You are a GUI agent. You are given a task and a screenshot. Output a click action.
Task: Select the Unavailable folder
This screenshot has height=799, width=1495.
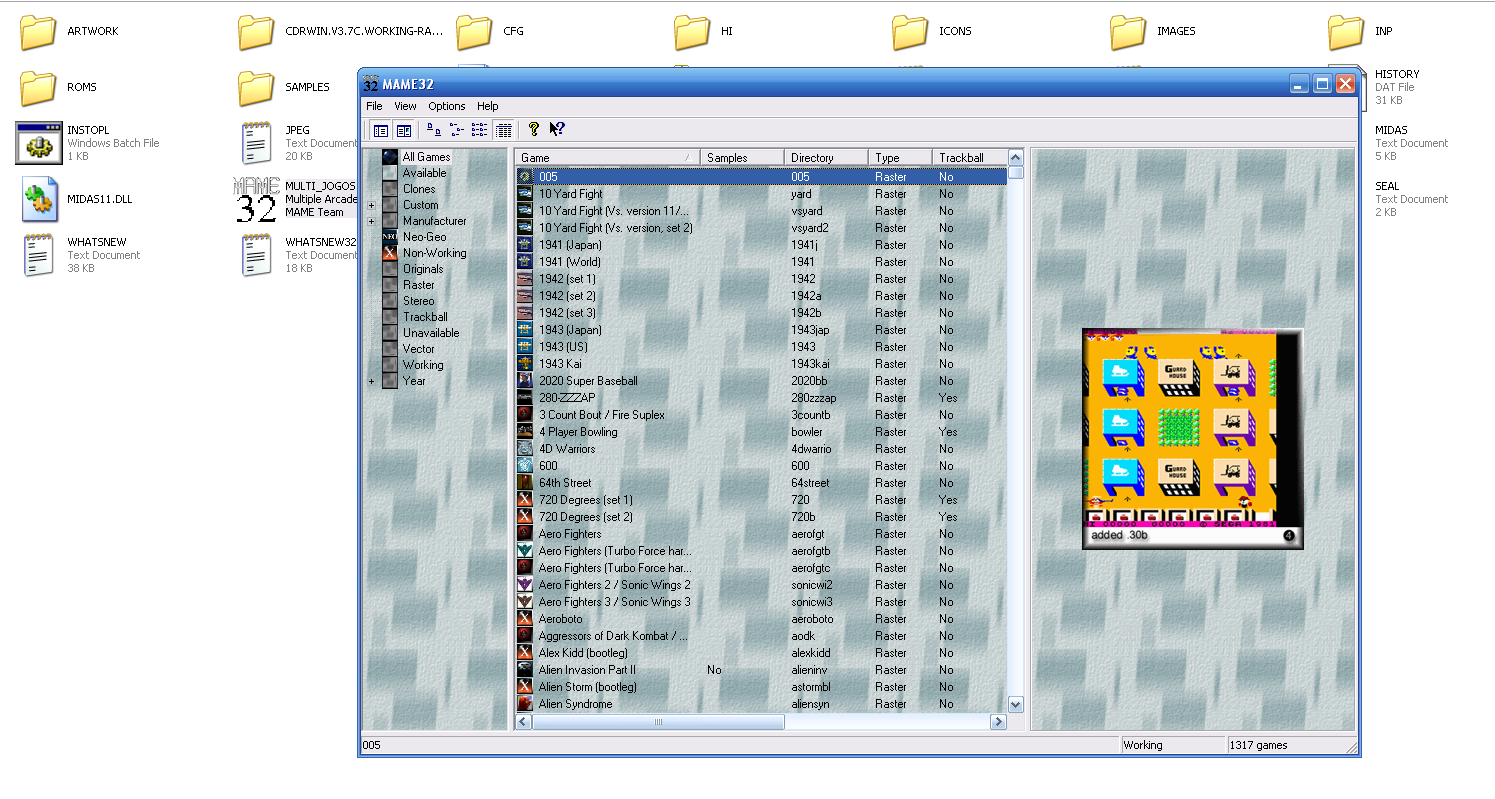click(431, 333)
